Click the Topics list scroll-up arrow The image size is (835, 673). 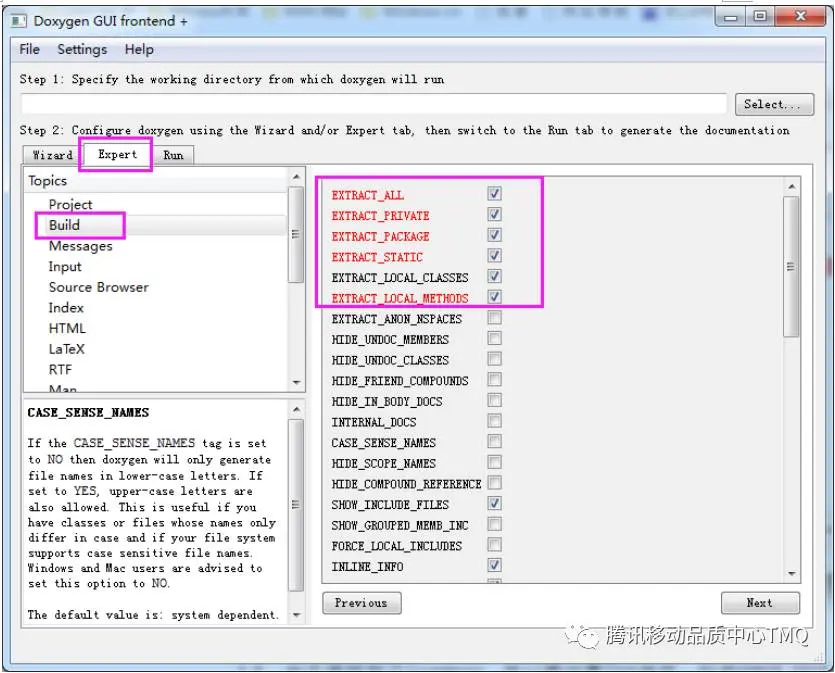tap(297, 176)
